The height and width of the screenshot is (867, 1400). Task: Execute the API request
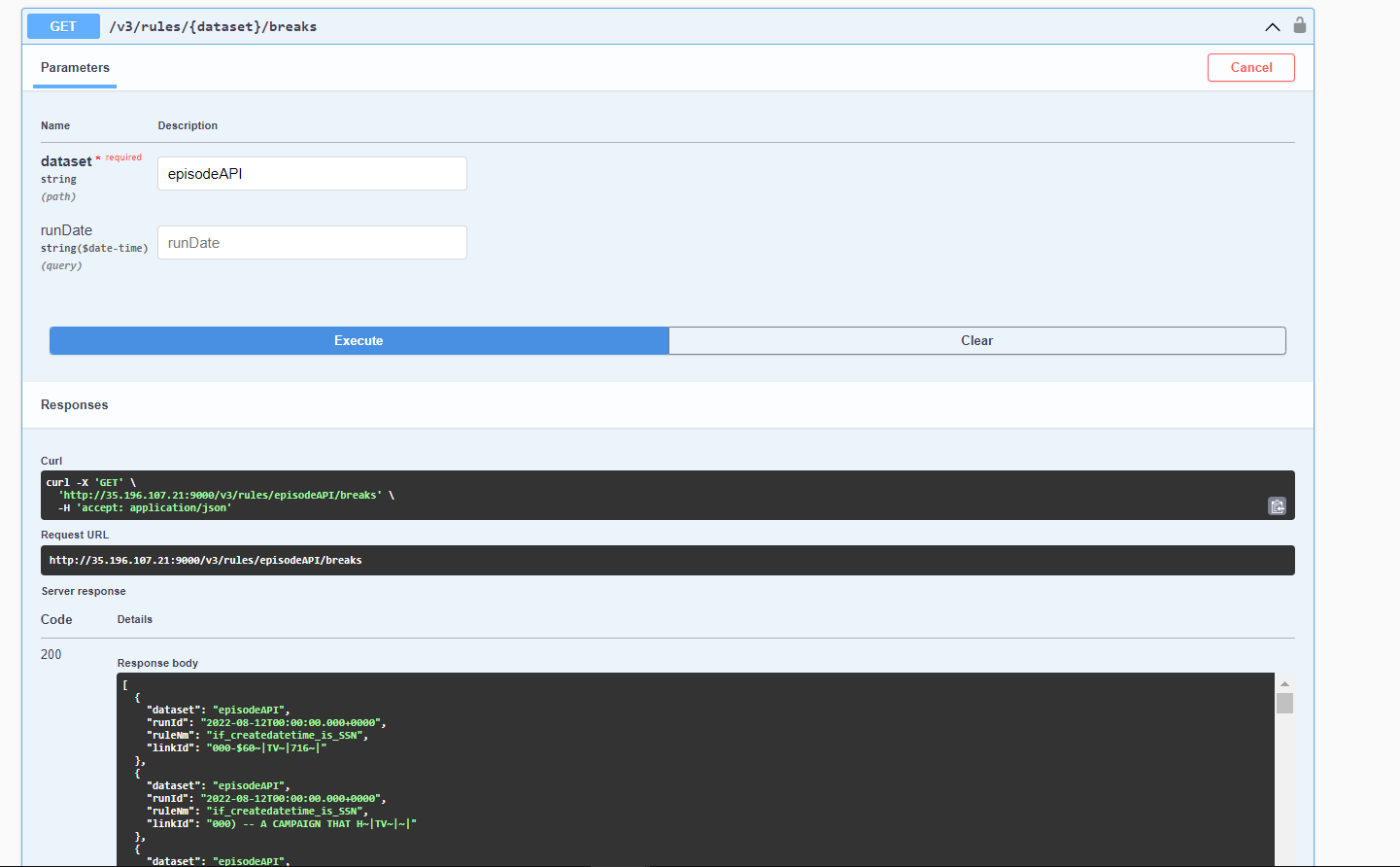(x=359, y=340)
